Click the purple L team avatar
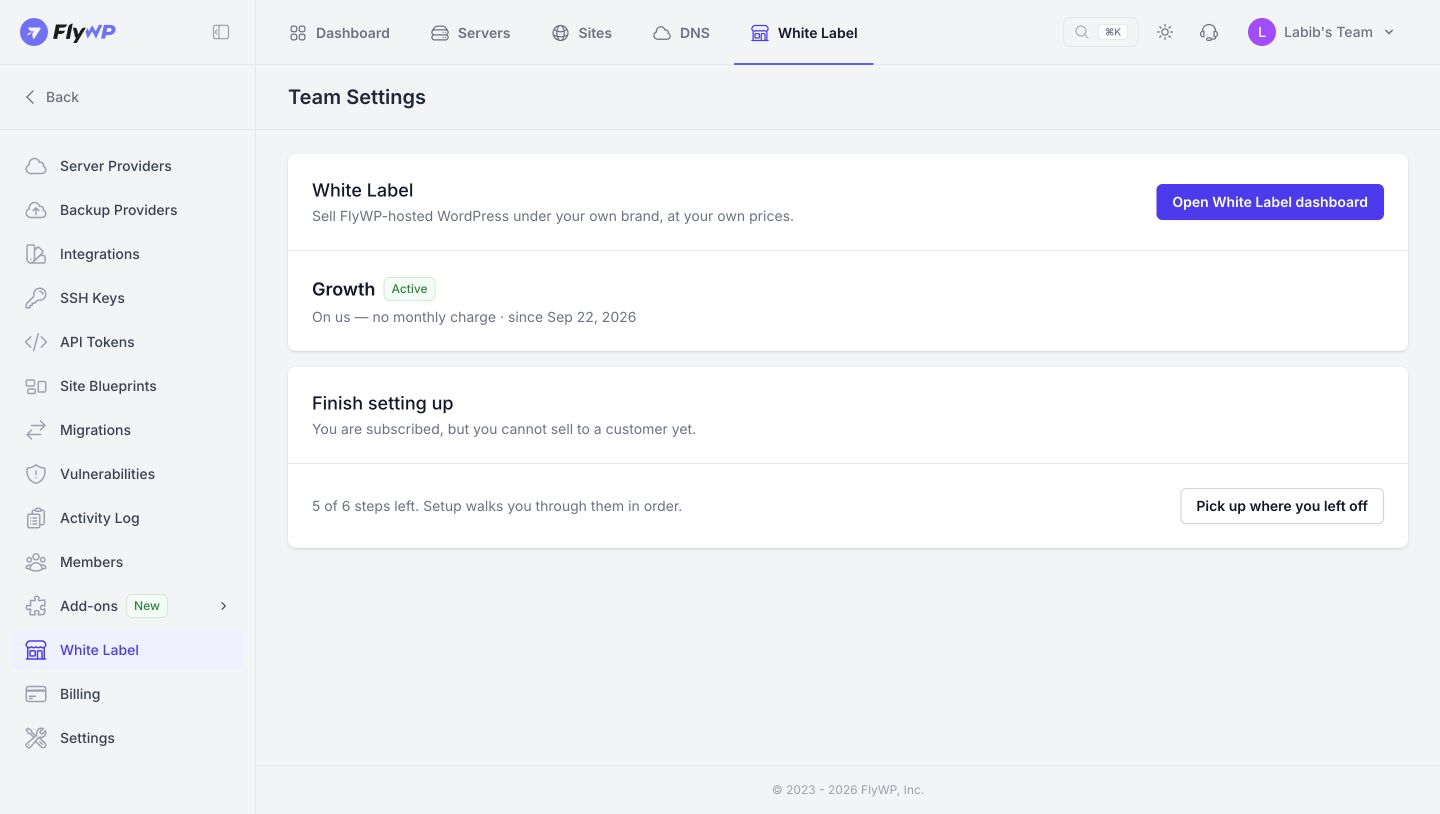Screen dimensions: 1440x814 pos(1262,32)
